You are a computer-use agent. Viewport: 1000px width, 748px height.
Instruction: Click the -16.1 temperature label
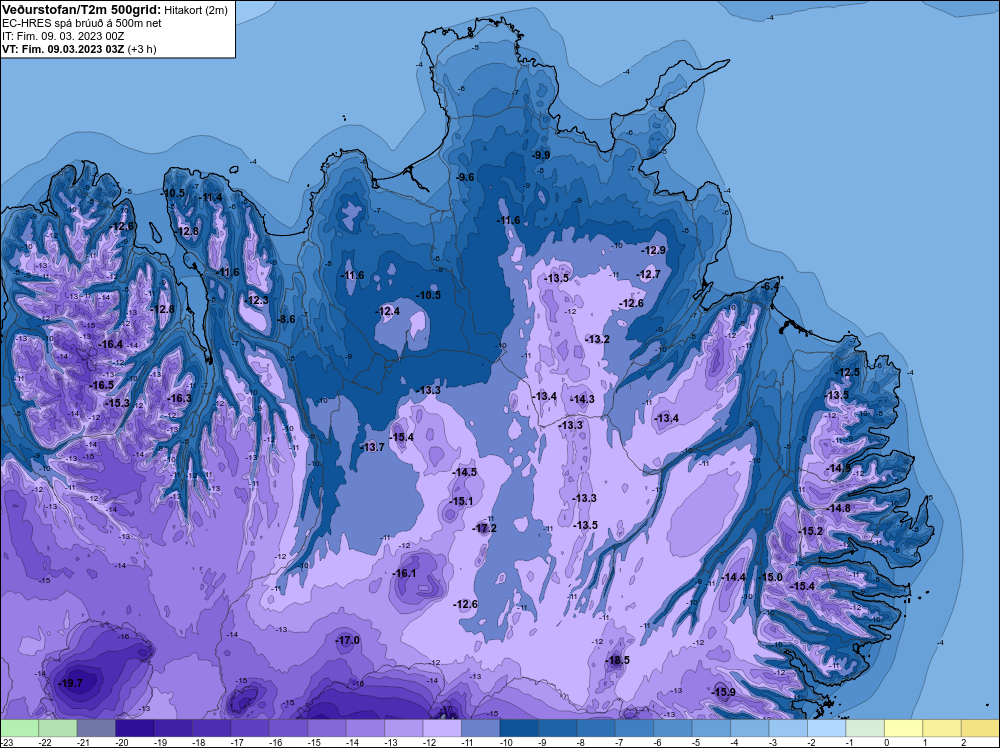pyautogui.click(x=404, y=573)
